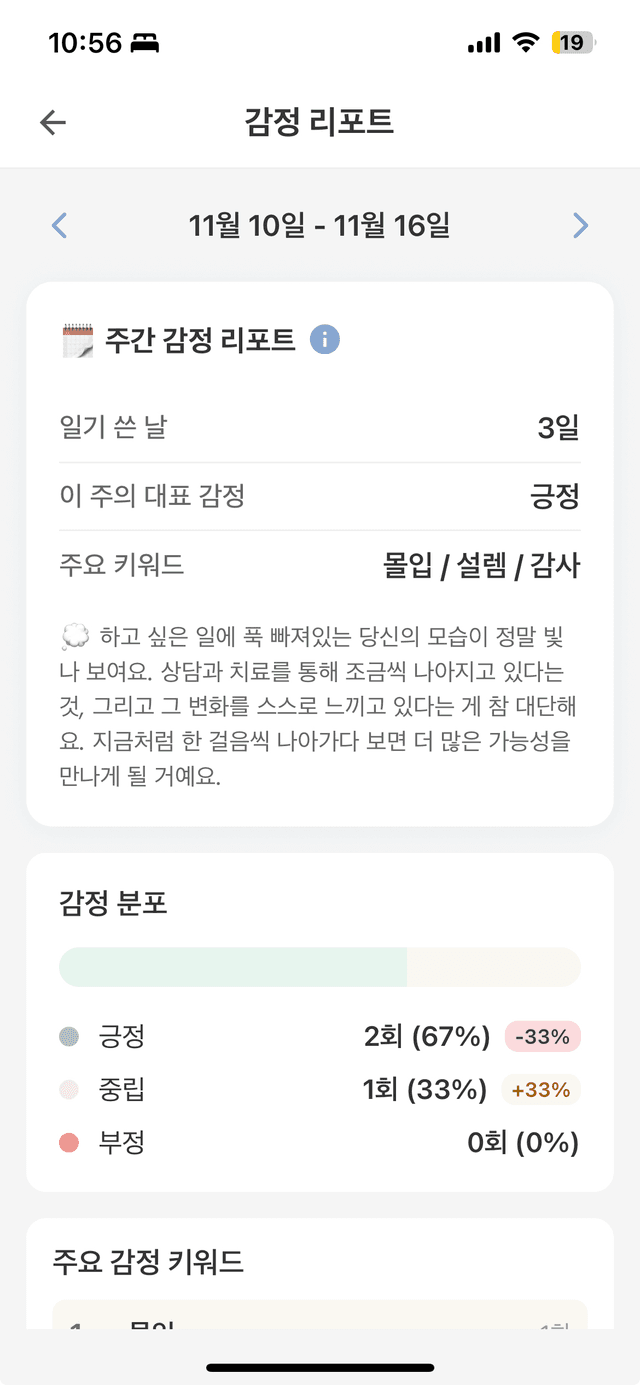Image resolution: width=640 pixels, height=1385 pixels.
Task: Open the info tooltip next to 주간 감정 리포트
Action: pyautogui.click(x=323, y=339)
